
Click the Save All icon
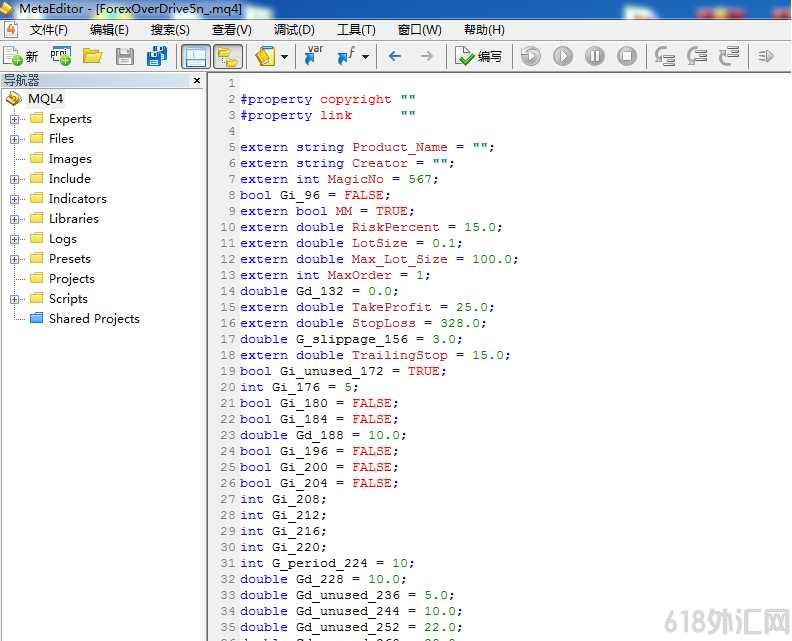157,56
